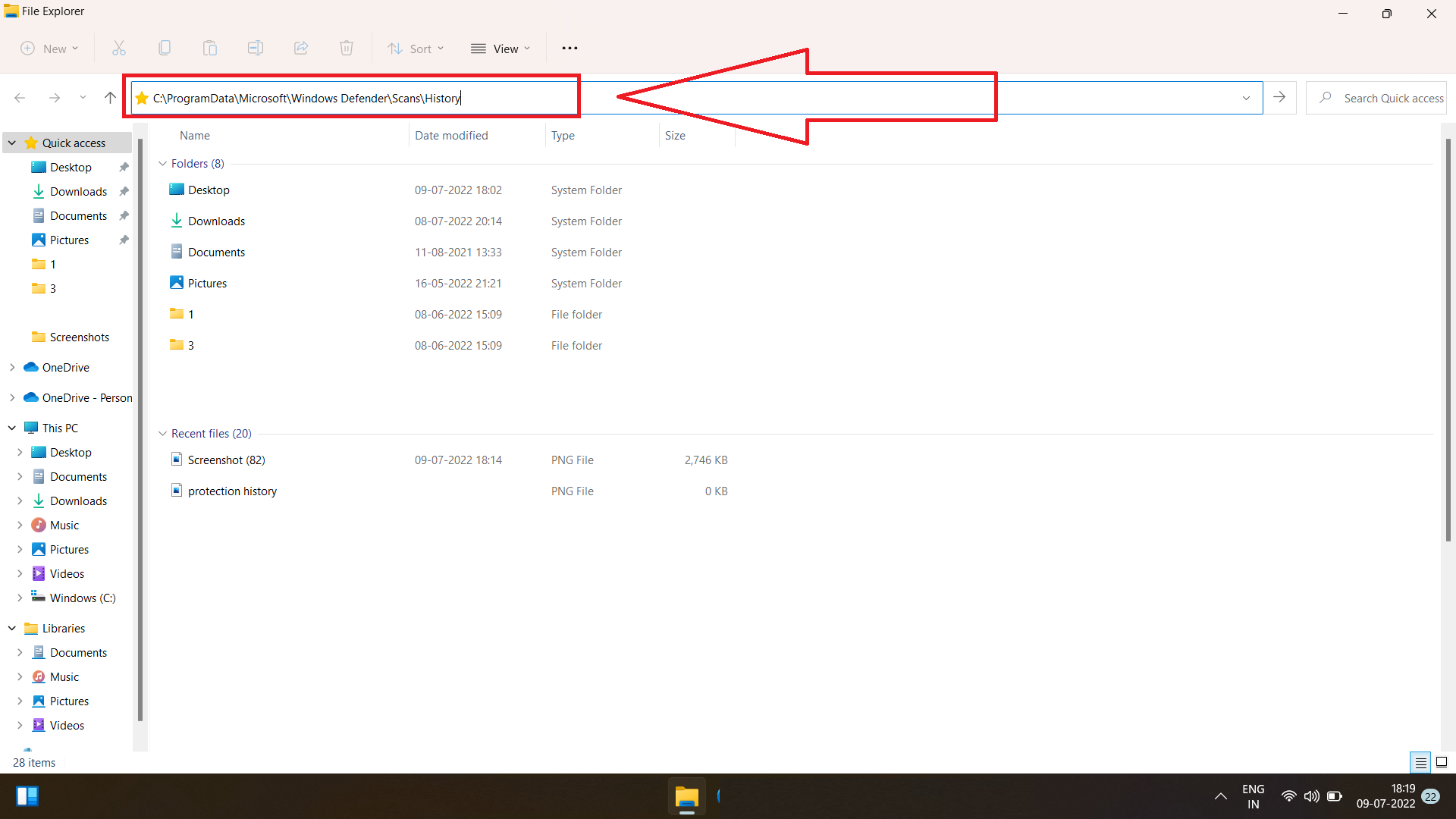Click the main pane vertical scrollbar
Viewport: 1456px width, 819px height.
1448,341
